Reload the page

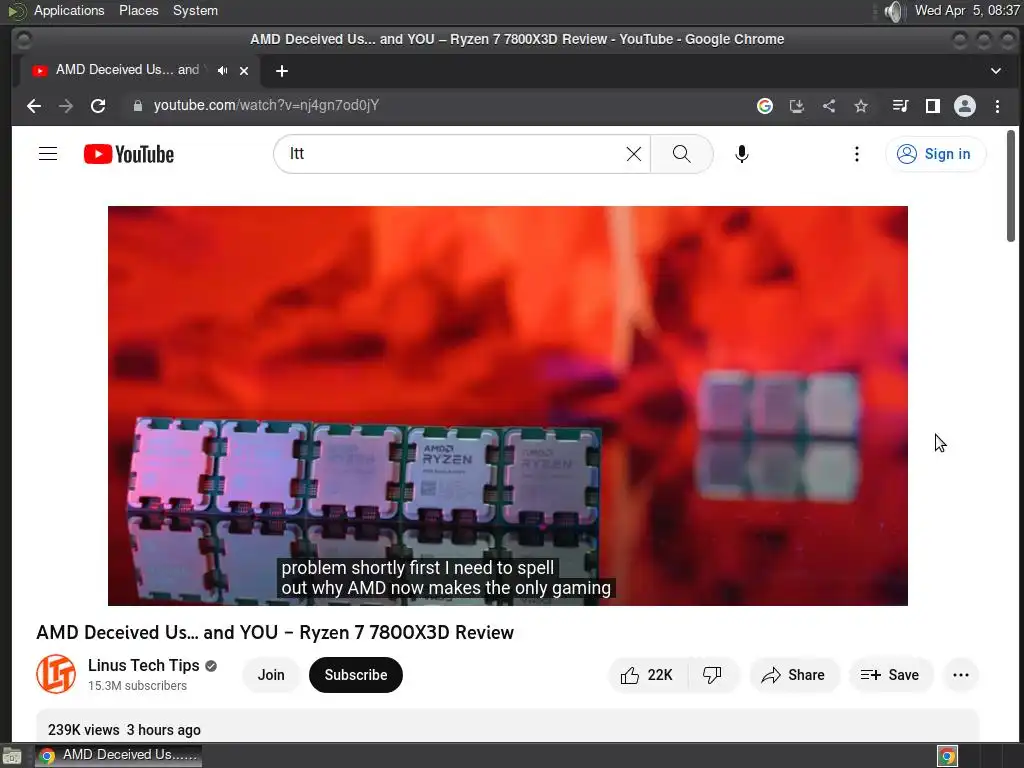tap(98, 106)
